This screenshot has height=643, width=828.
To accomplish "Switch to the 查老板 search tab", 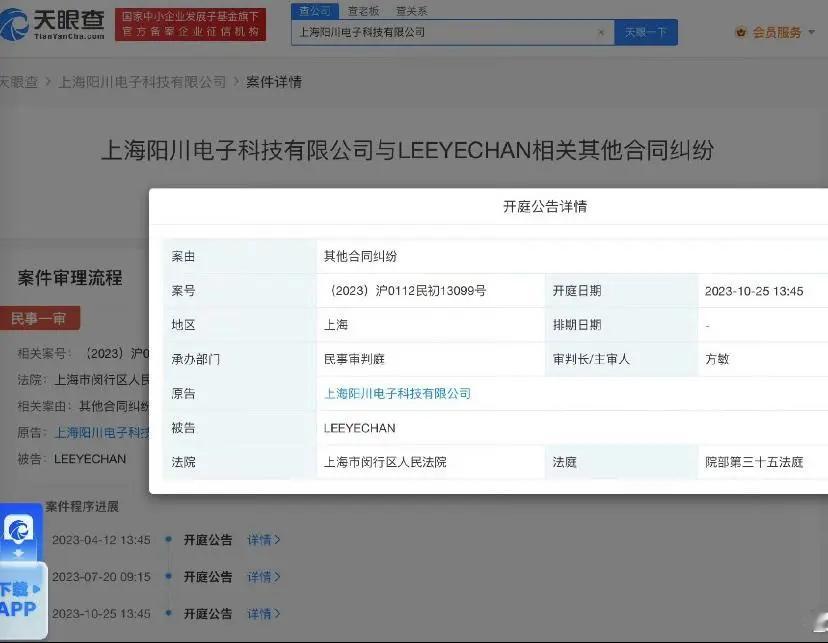I will (x=363, y=11).
